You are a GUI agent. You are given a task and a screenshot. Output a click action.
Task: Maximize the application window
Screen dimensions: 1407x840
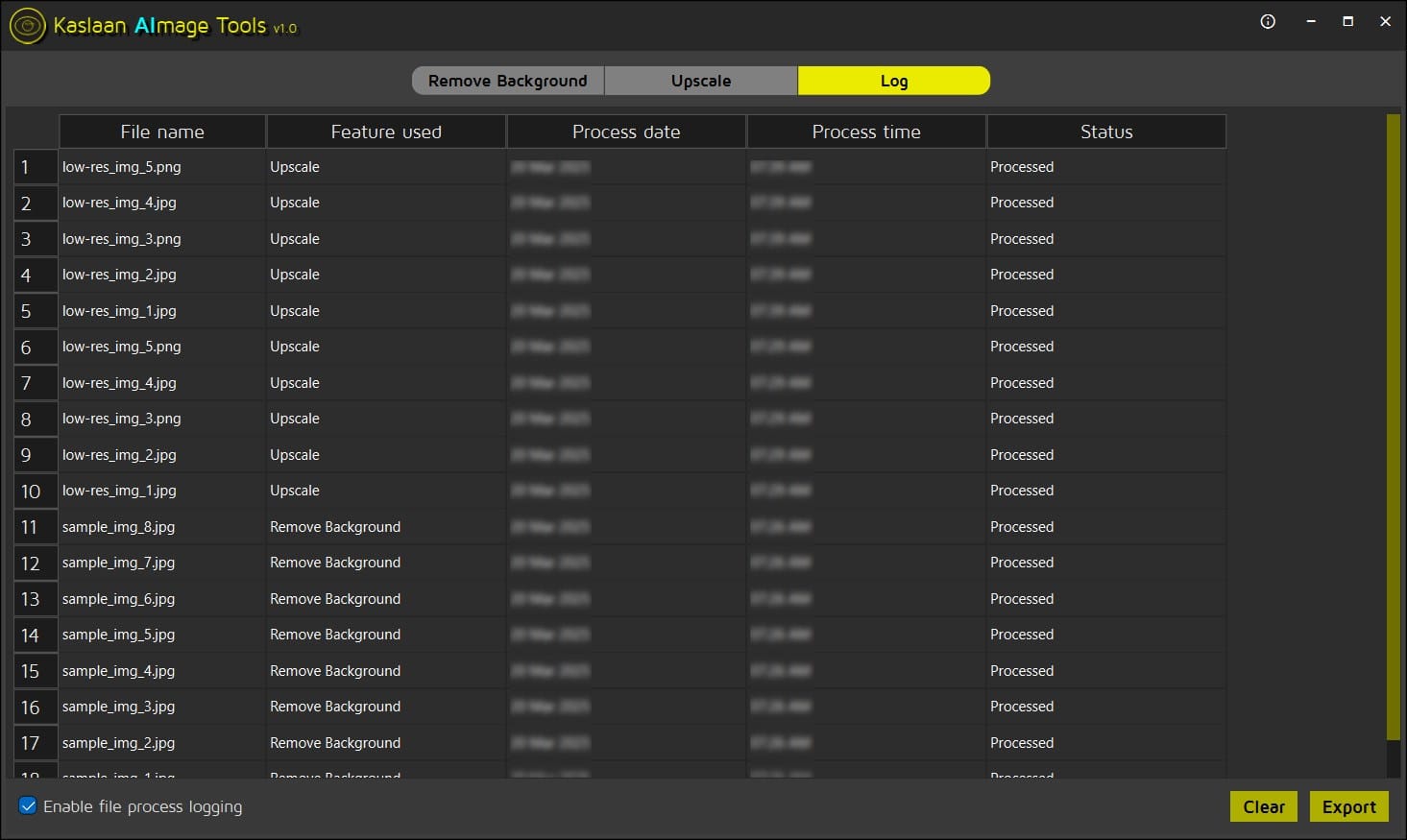tap(1347, 22)
